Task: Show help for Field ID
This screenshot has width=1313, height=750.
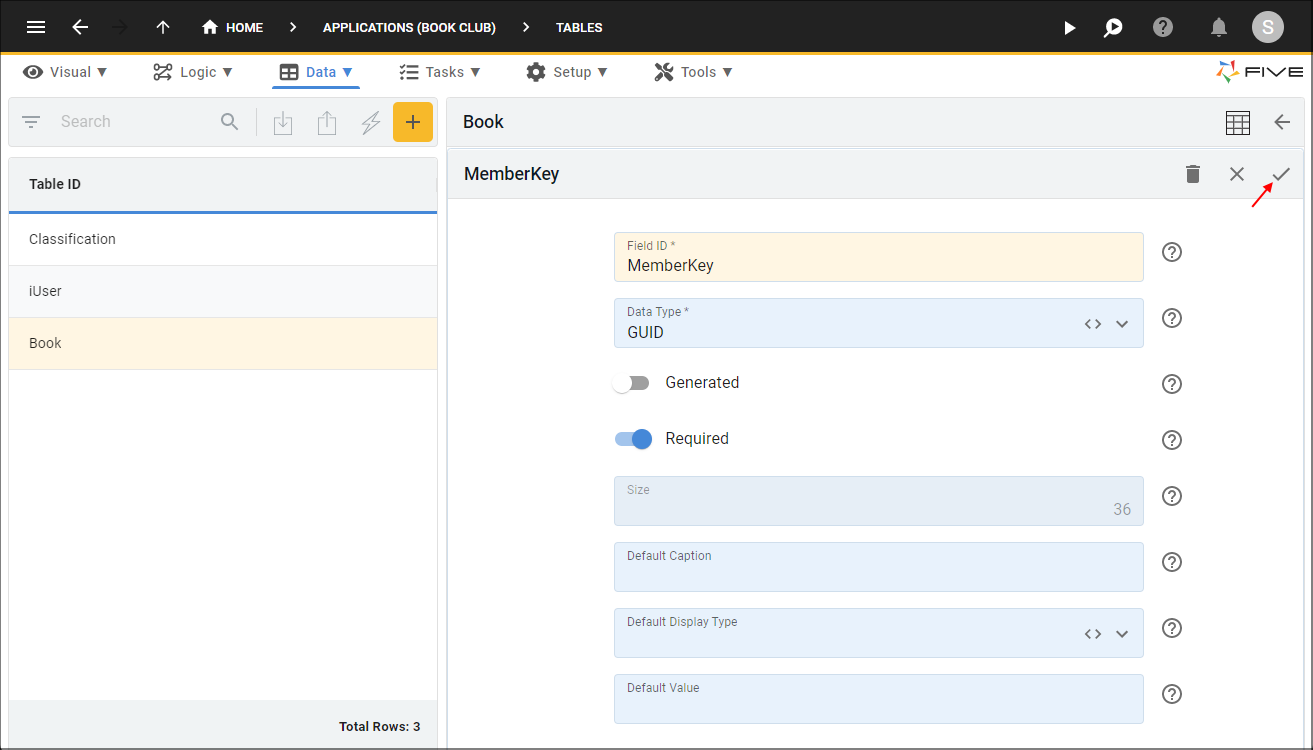Action: click(x=1172, y=252)
